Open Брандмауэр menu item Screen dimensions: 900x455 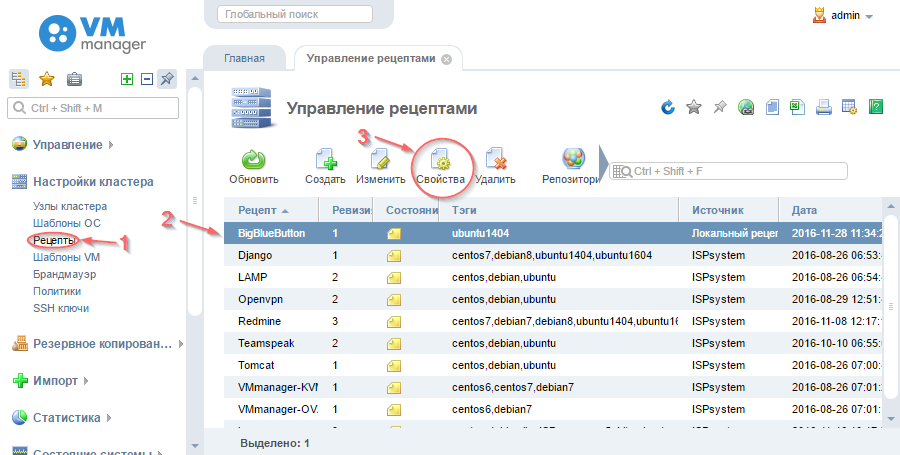[64, 274]
